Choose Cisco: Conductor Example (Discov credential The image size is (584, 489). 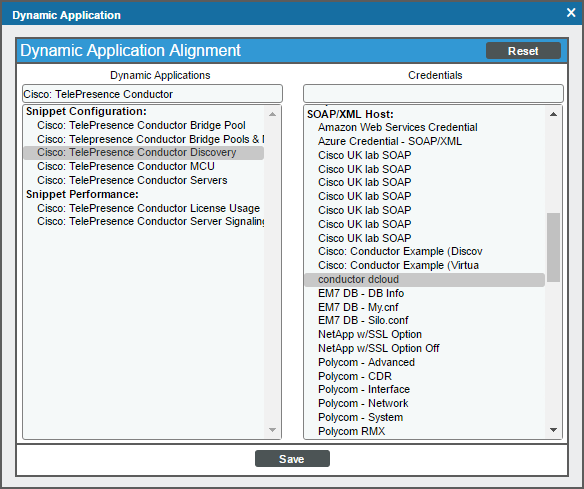tap(425, 251)
